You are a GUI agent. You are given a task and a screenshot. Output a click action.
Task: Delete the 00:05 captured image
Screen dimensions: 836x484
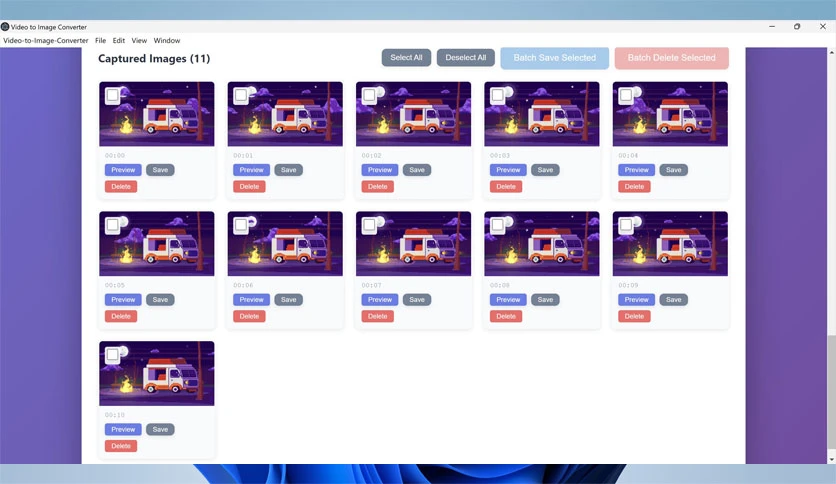click(121, 316)
